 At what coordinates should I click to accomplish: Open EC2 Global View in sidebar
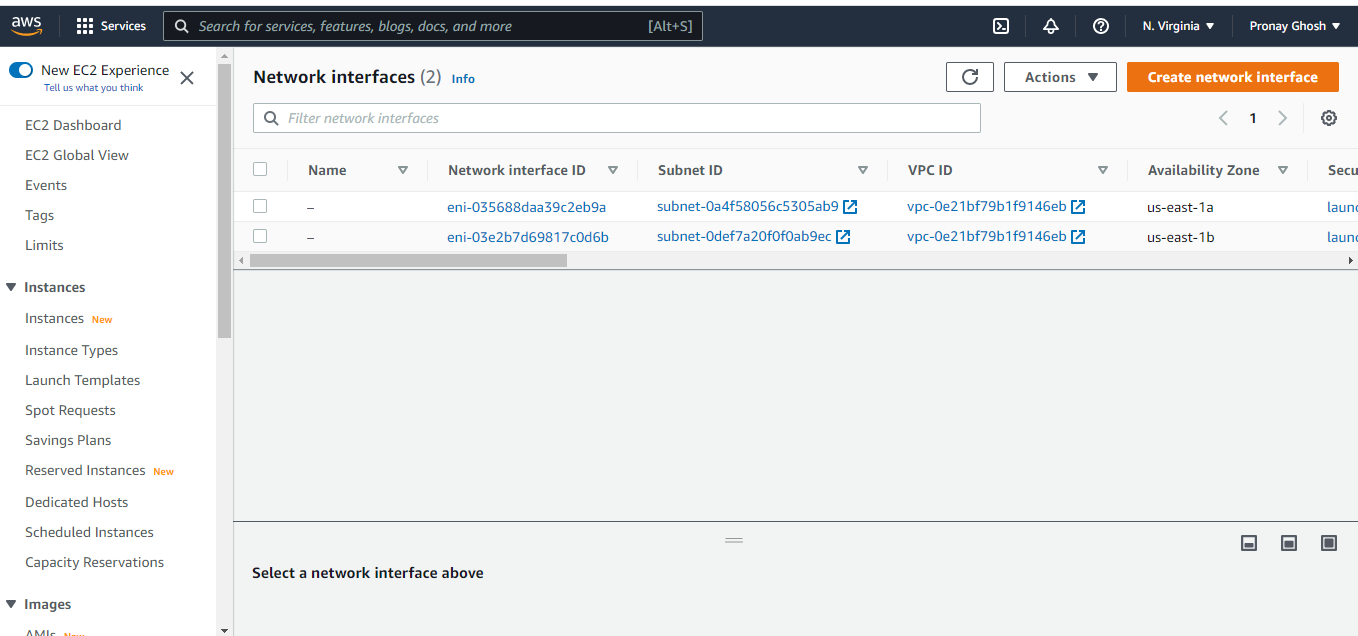point(77,155)
